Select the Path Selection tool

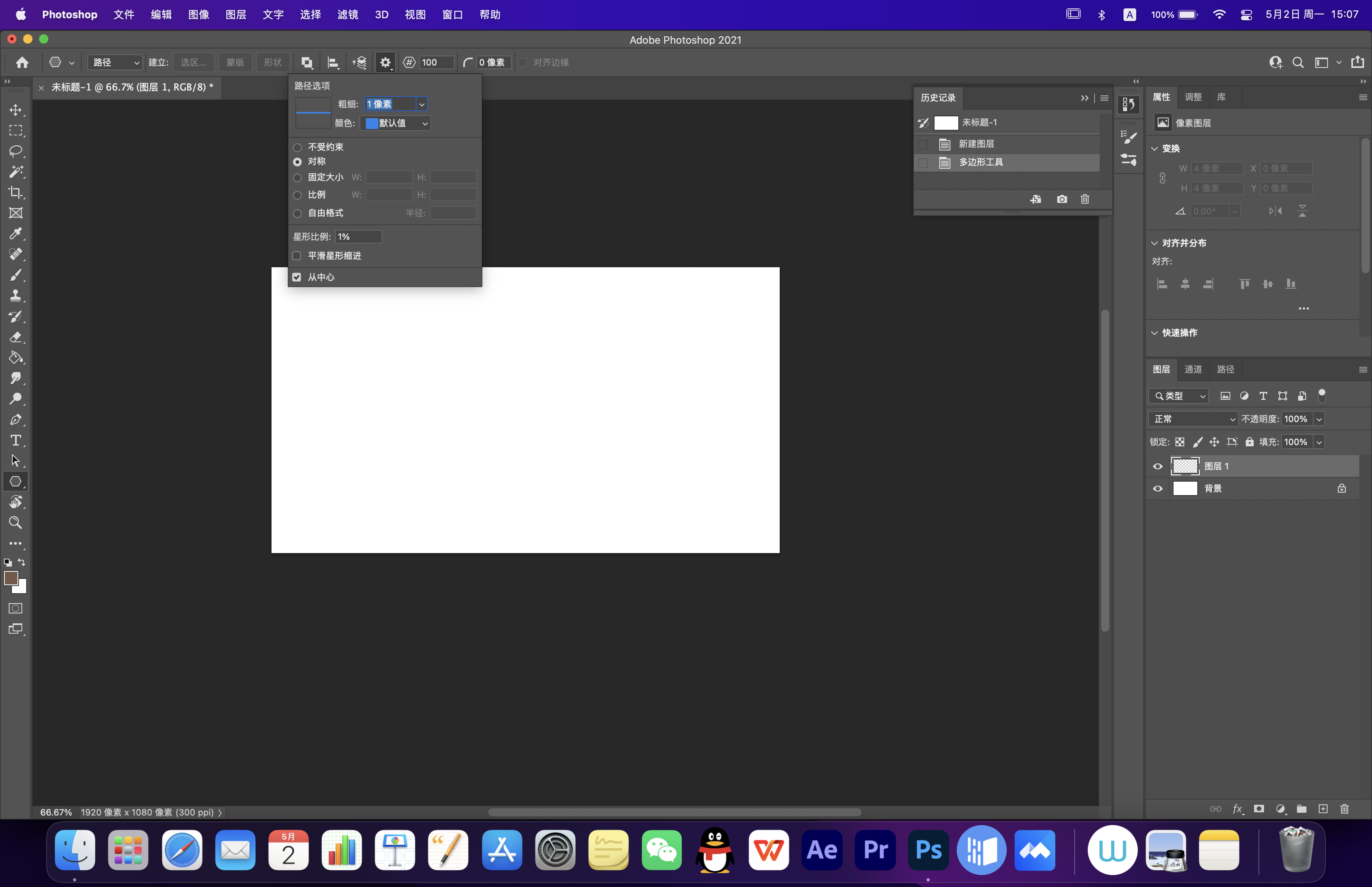pos(15,461)
